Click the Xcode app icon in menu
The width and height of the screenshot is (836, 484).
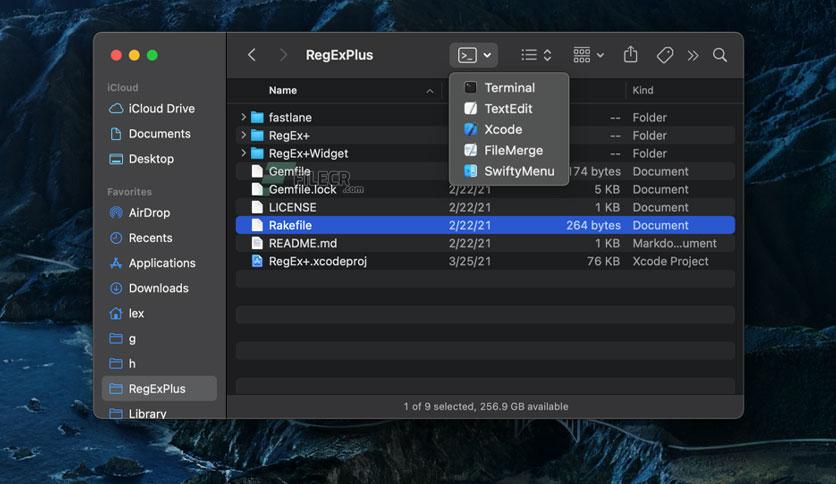(x=470, y=129)
